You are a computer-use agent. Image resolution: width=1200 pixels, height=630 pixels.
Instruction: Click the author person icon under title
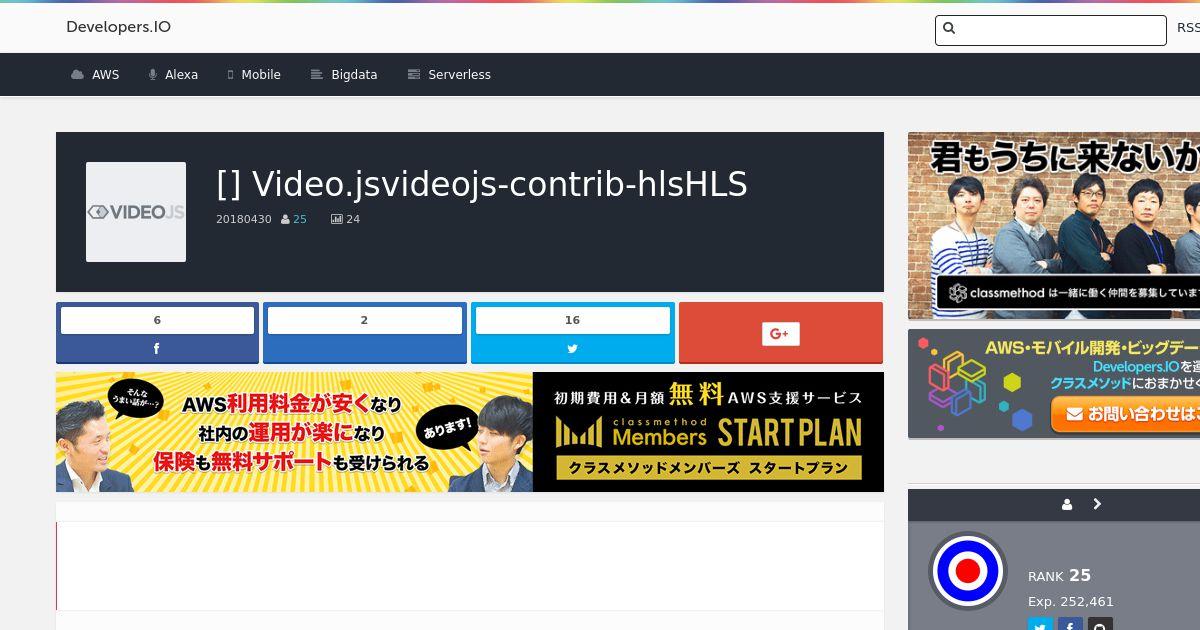point(286,219)
